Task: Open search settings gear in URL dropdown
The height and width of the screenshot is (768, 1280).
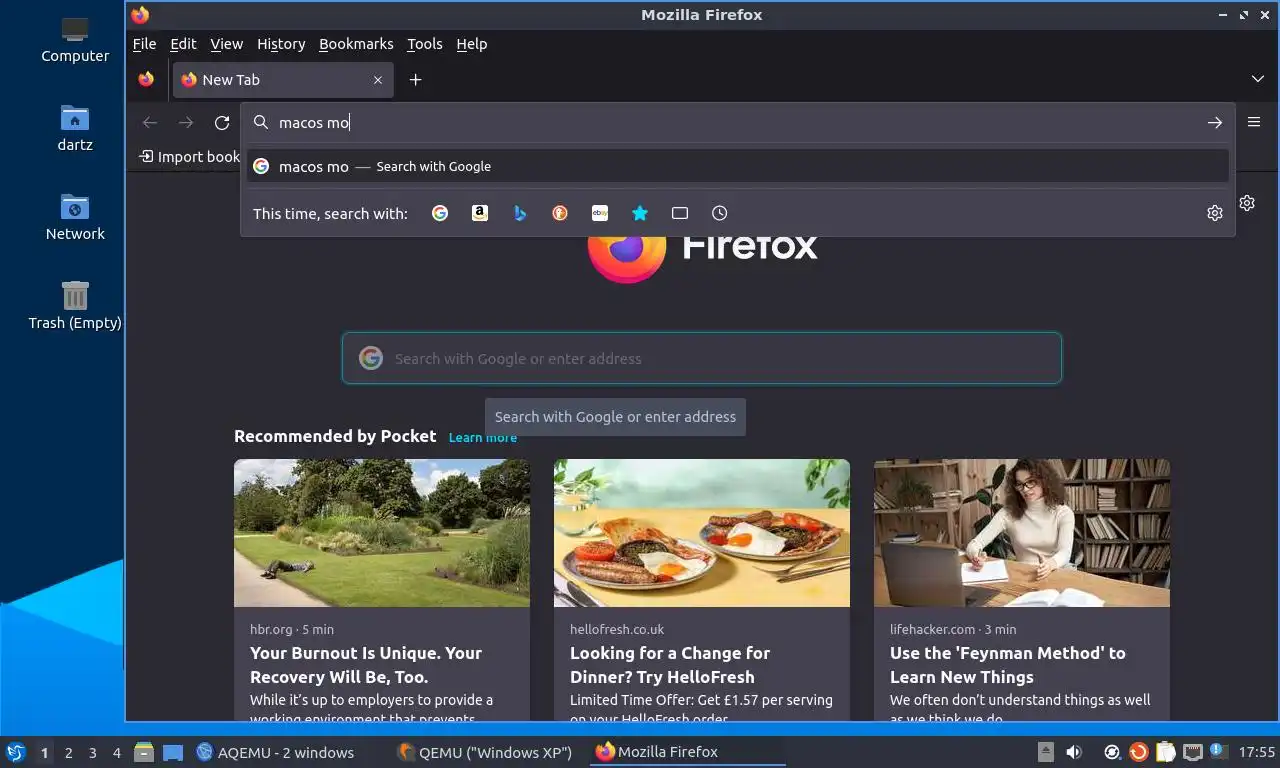Action: pyautogui.click(x=1215, y=213)
